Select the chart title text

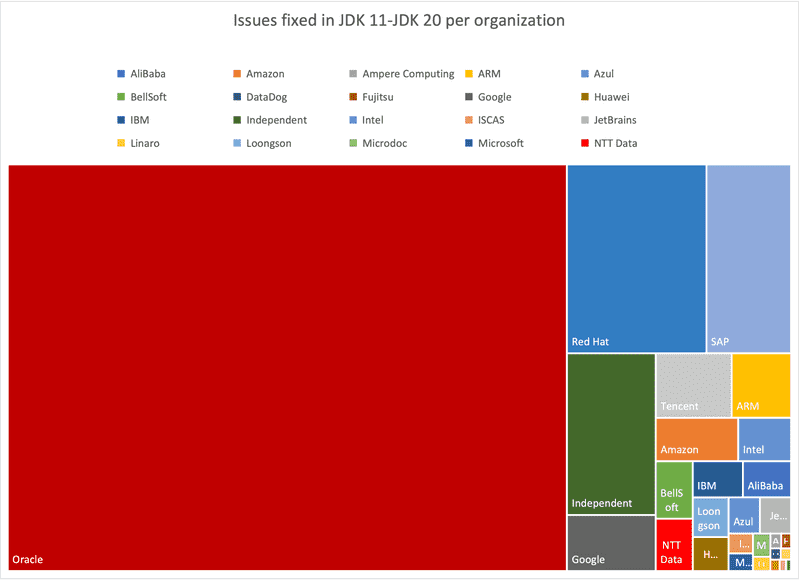point(399,20)
